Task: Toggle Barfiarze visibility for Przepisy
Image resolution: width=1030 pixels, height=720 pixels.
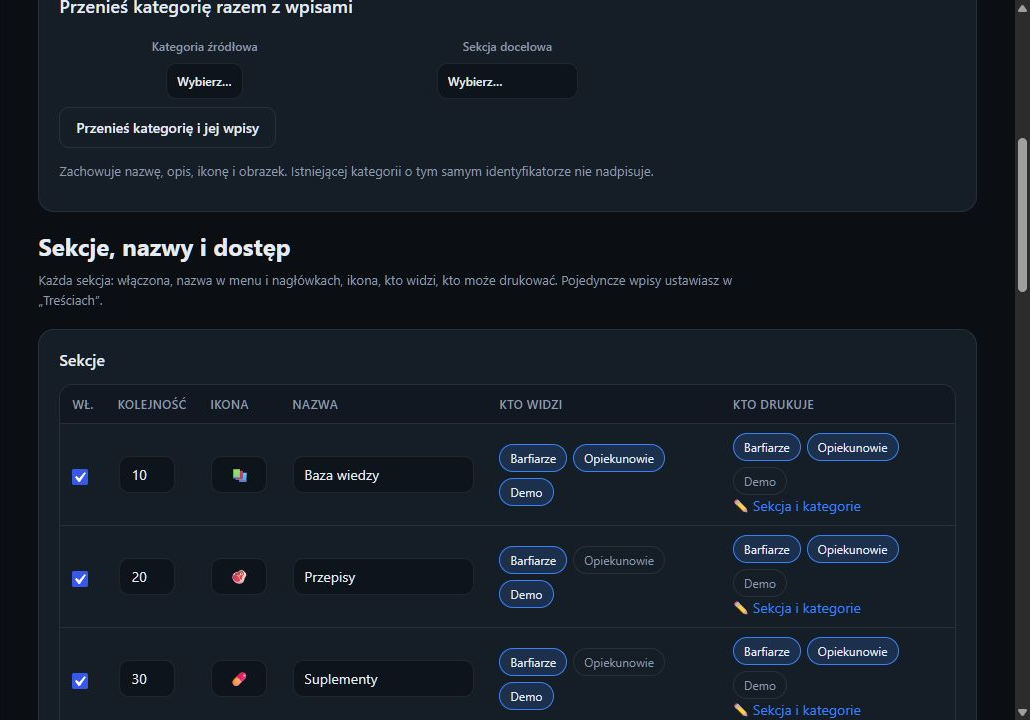Action: coord(533,560)
